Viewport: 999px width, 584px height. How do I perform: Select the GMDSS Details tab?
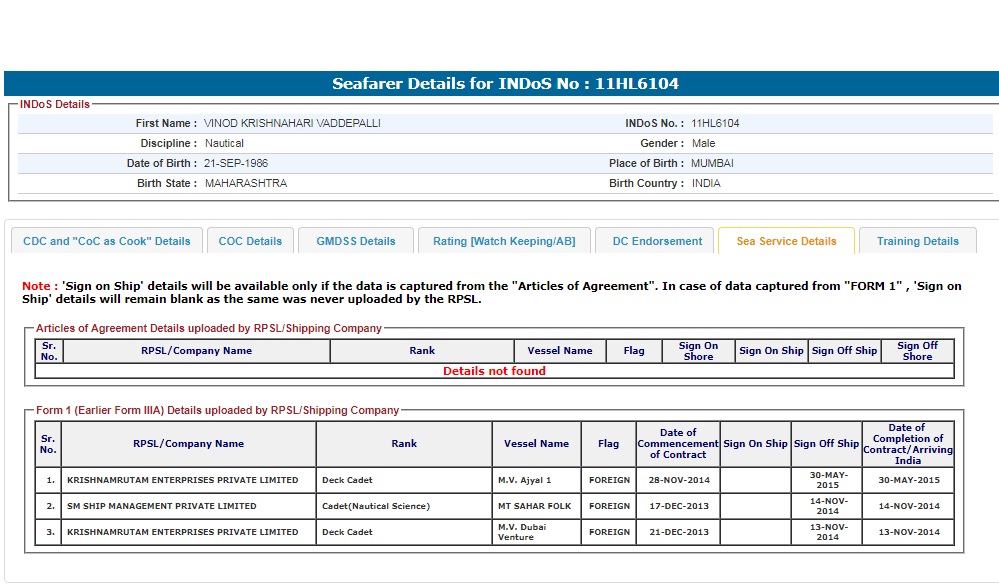pos(356,241)
